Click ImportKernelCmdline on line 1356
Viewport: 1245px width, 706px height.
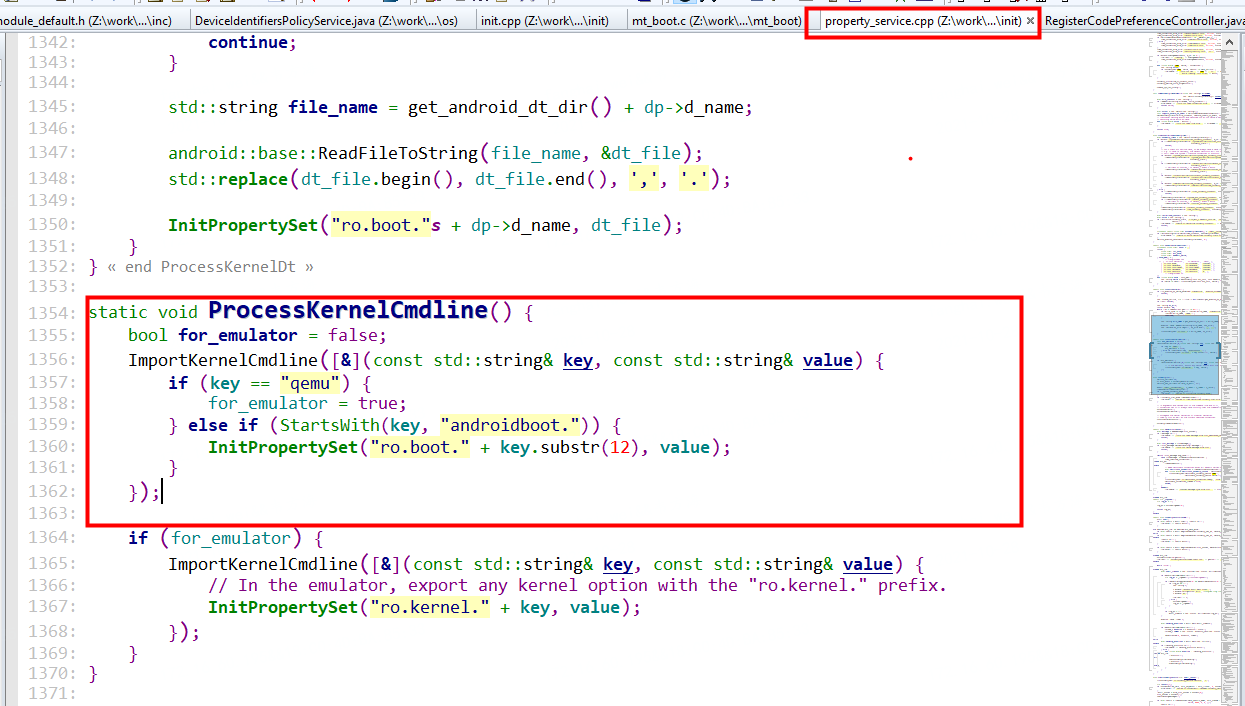(x=223, y=360)
